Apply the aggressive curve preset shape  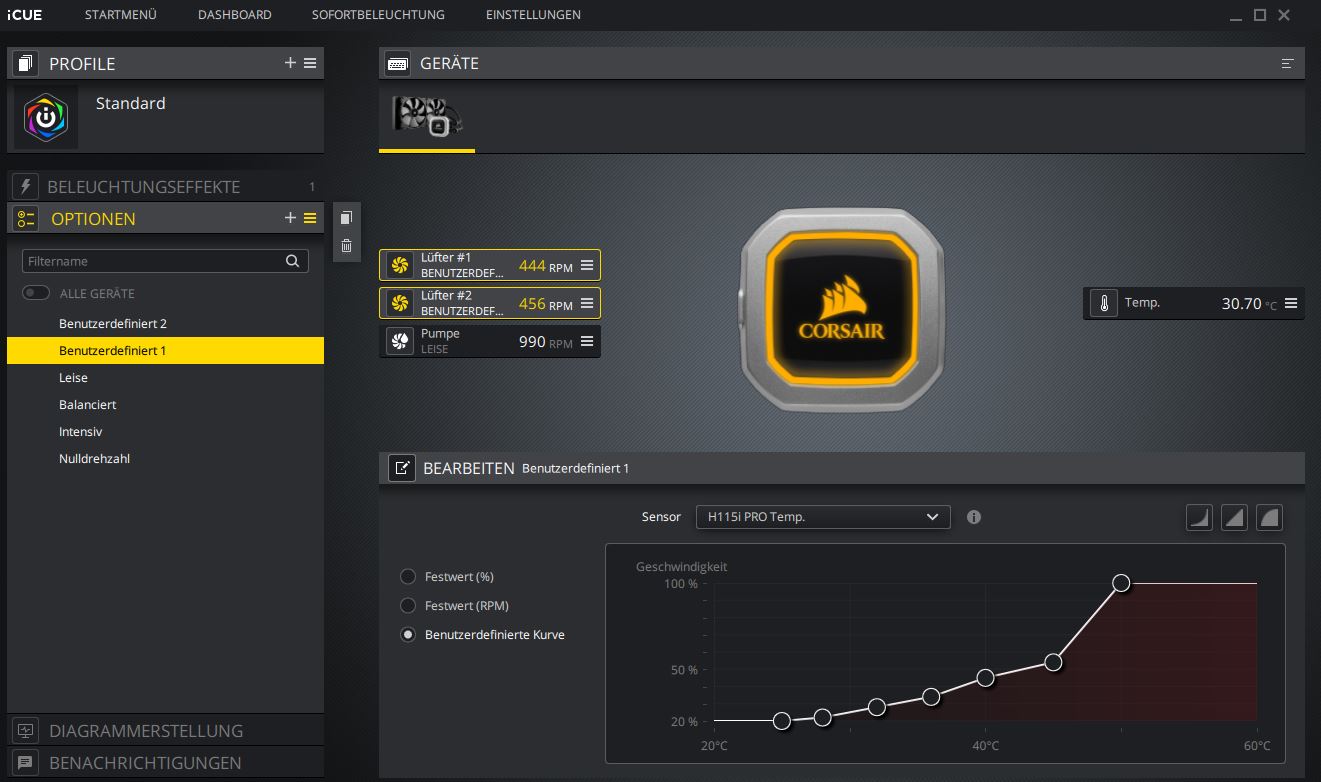pos(1269,517)
